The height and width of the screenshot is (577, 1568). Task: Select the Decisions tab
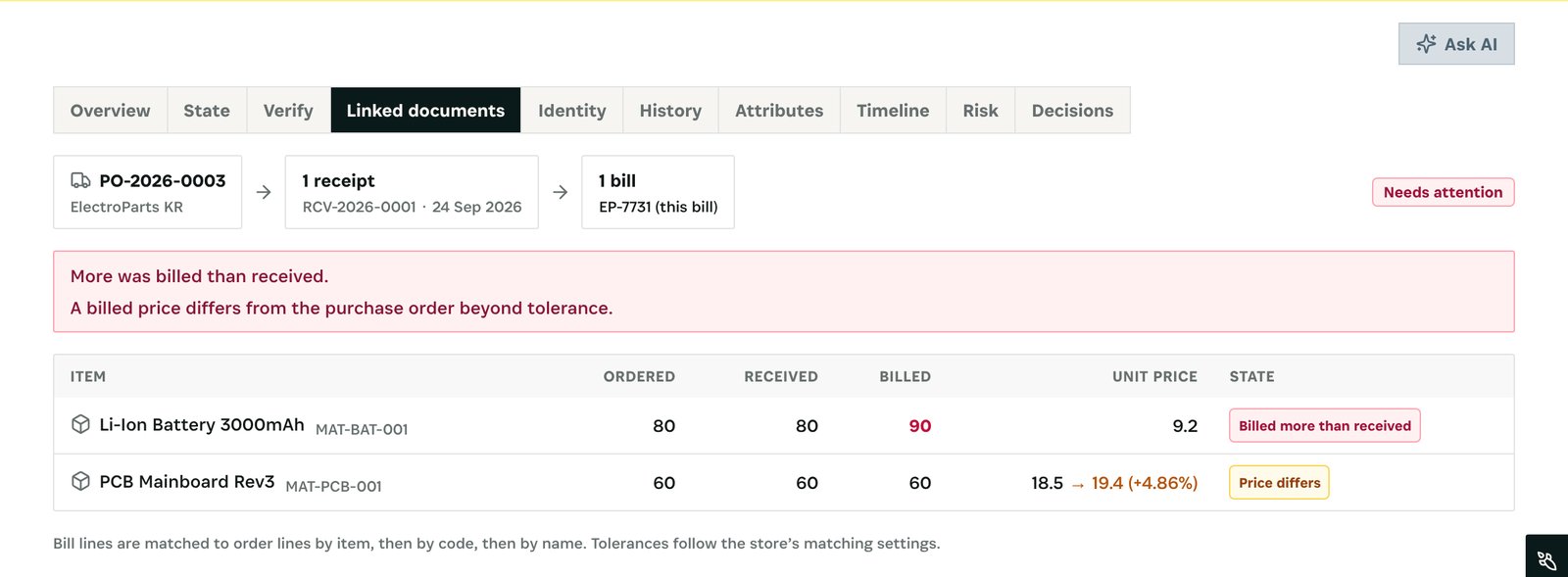(1072, 110)
